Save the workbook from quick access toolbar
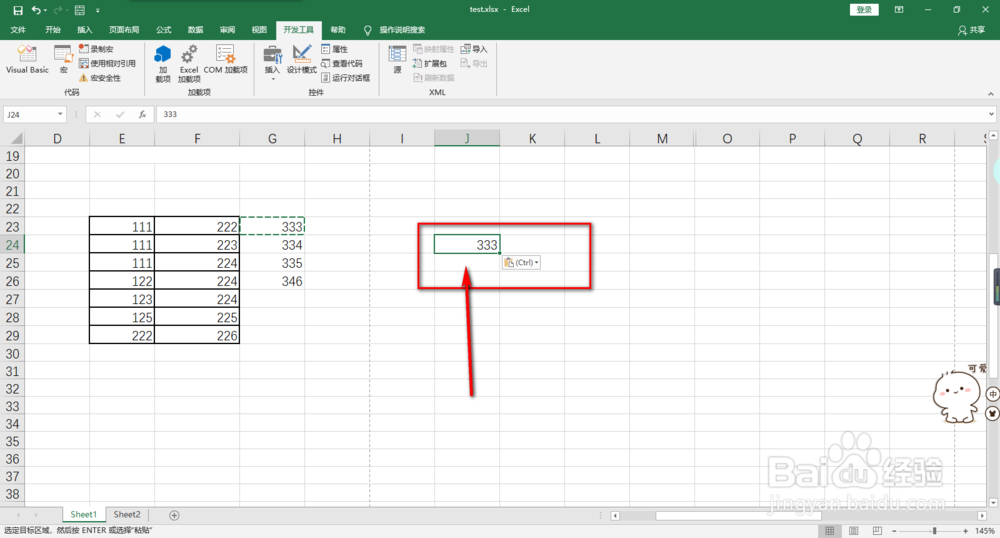The height and width of the screenshot is (538, 1000). click(x=18, y=10)
